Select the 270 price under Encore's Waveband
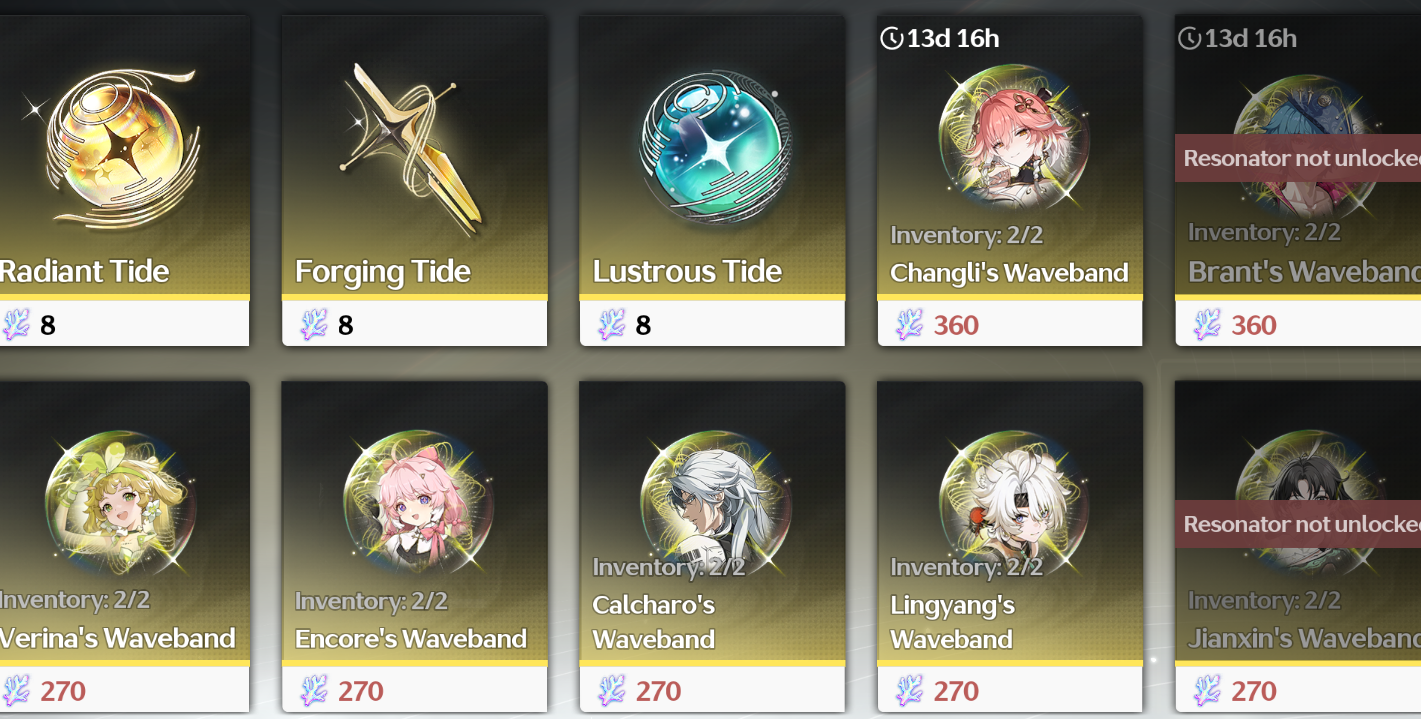 tap(360, 691)
